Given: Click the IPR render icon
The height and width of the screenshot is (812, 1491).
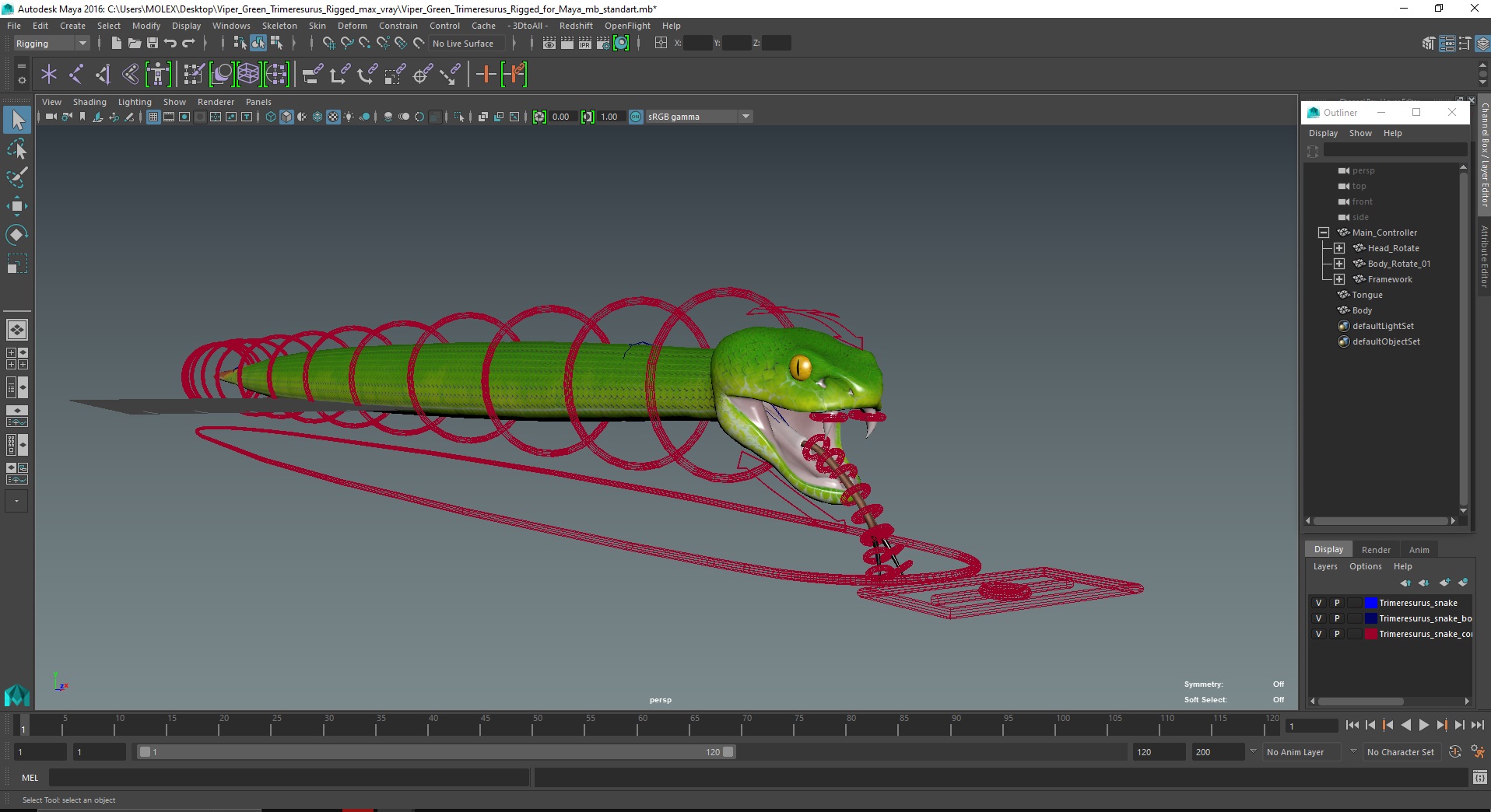Looking at the screenshot, I should 585,44.
